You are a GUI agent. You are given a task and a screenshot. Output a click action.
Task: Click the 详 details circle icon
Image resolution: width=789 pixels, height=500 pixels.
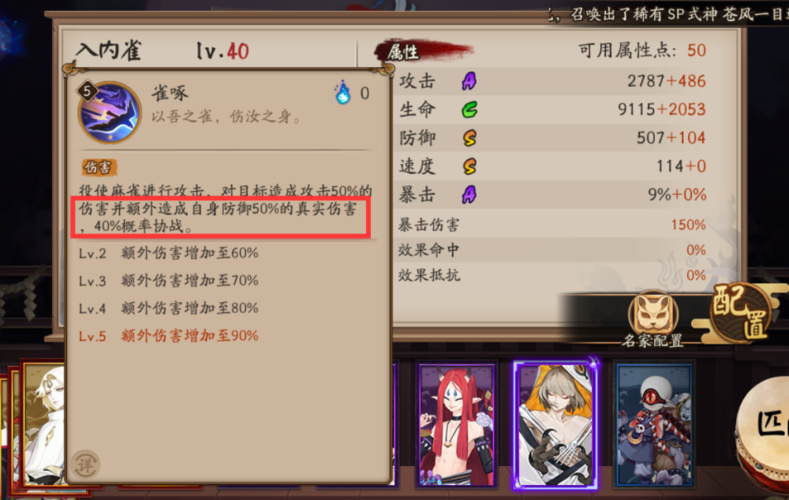click(85, 465)
